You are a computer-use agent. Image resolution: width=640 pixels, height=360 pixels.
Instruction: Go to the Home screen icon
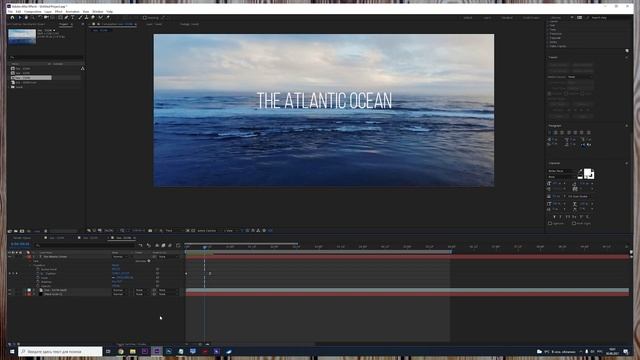[12, 18]
